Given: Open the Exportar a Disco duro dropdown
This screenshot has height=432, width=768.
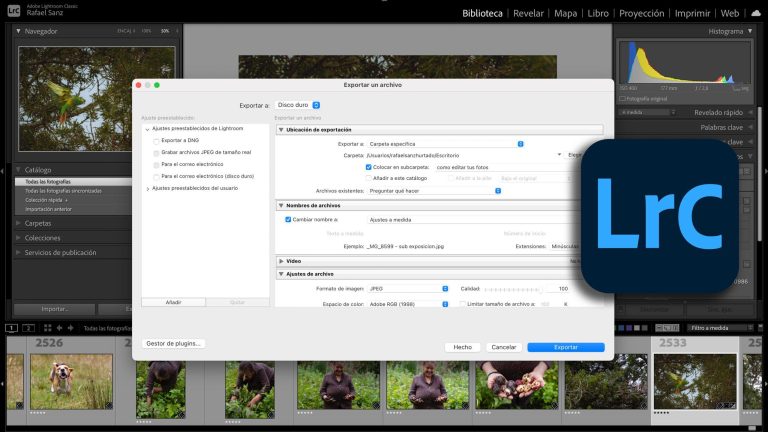Looking at the screenshot, I should tap(298, 105).
